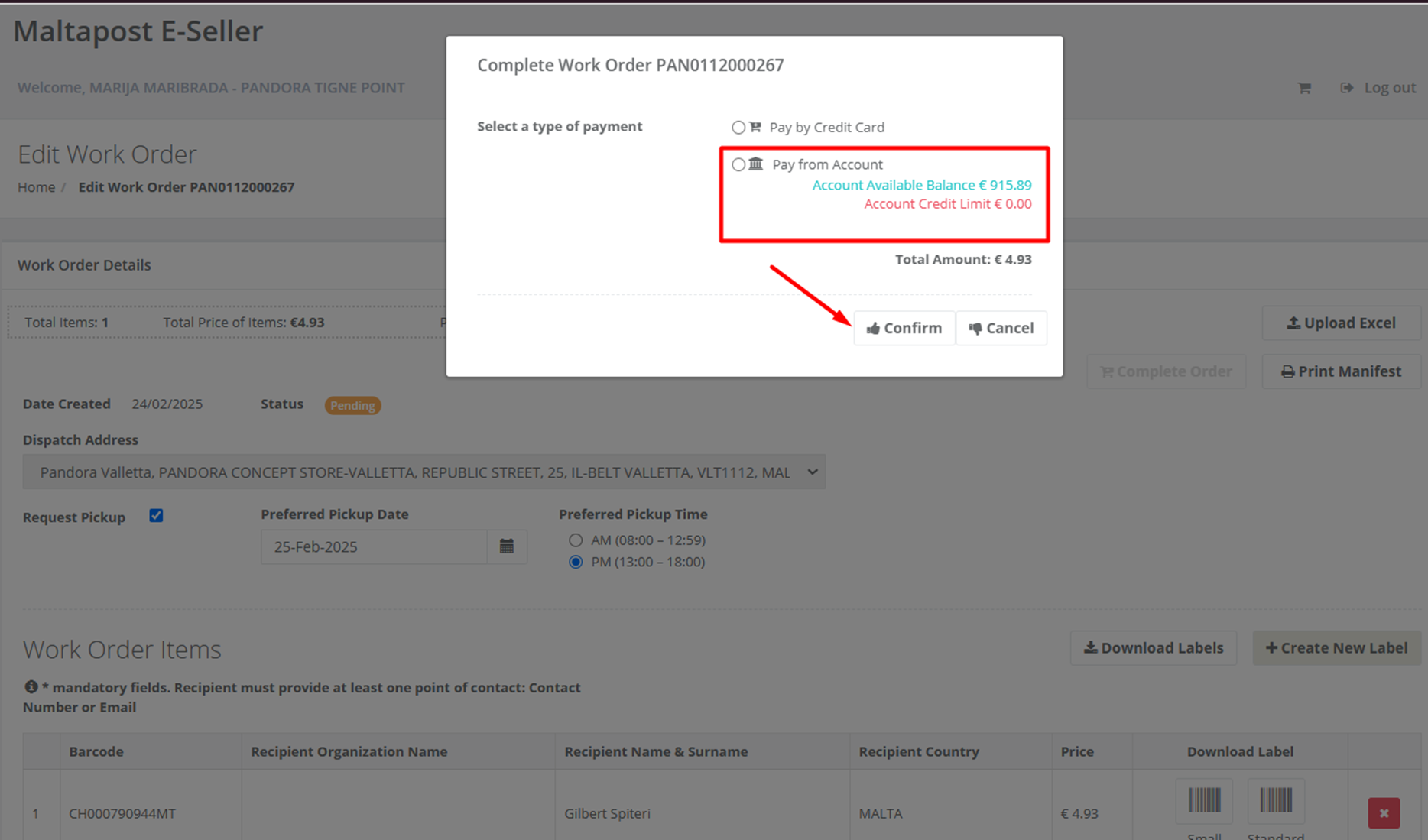Image resolution: width=1428 pixels, height=840 pixels.
Task: Click the Upload Excel button
Action: click(1341, 323)
